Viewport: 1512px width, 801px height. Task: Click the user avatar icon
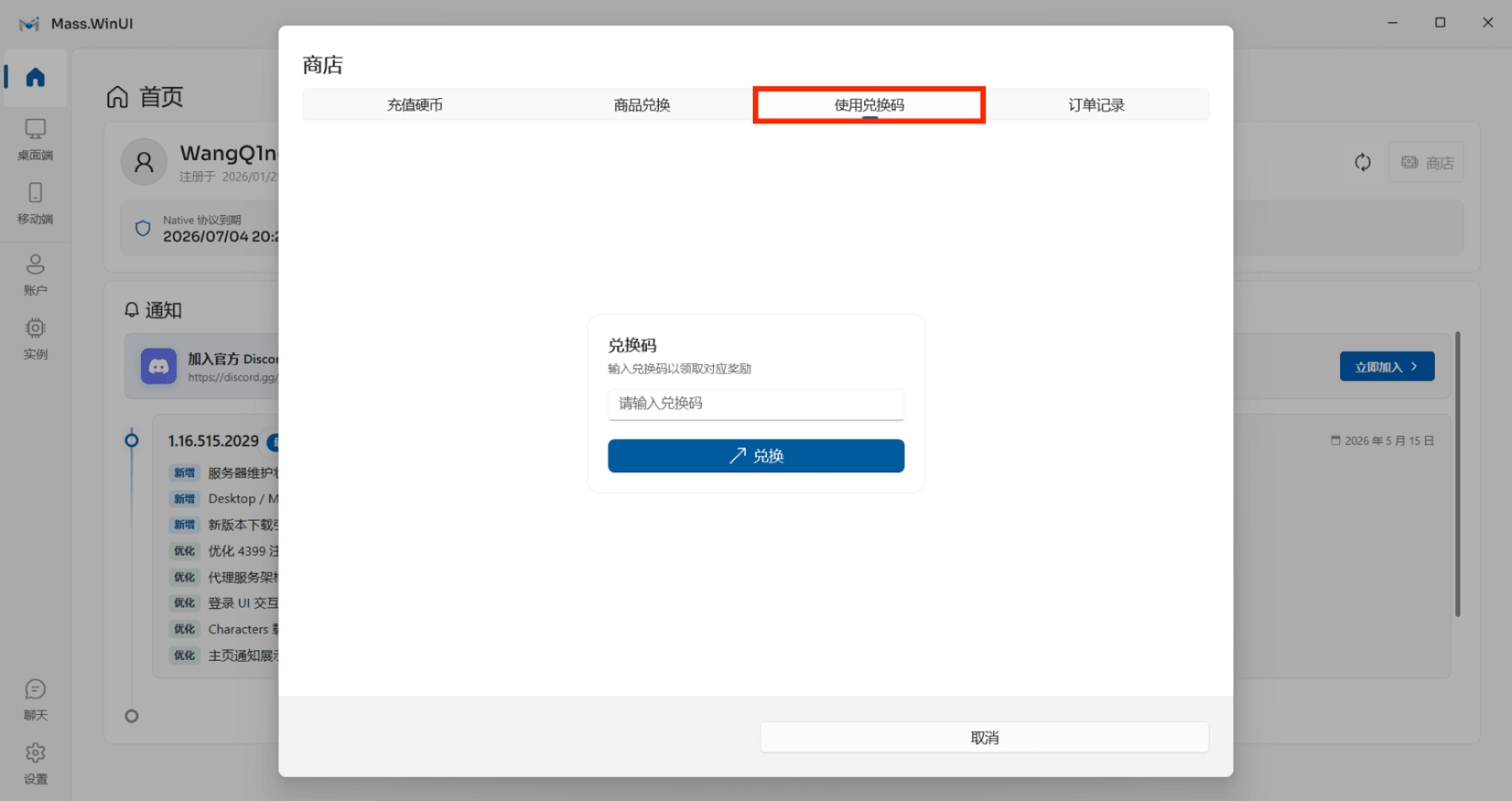point(144,162)
